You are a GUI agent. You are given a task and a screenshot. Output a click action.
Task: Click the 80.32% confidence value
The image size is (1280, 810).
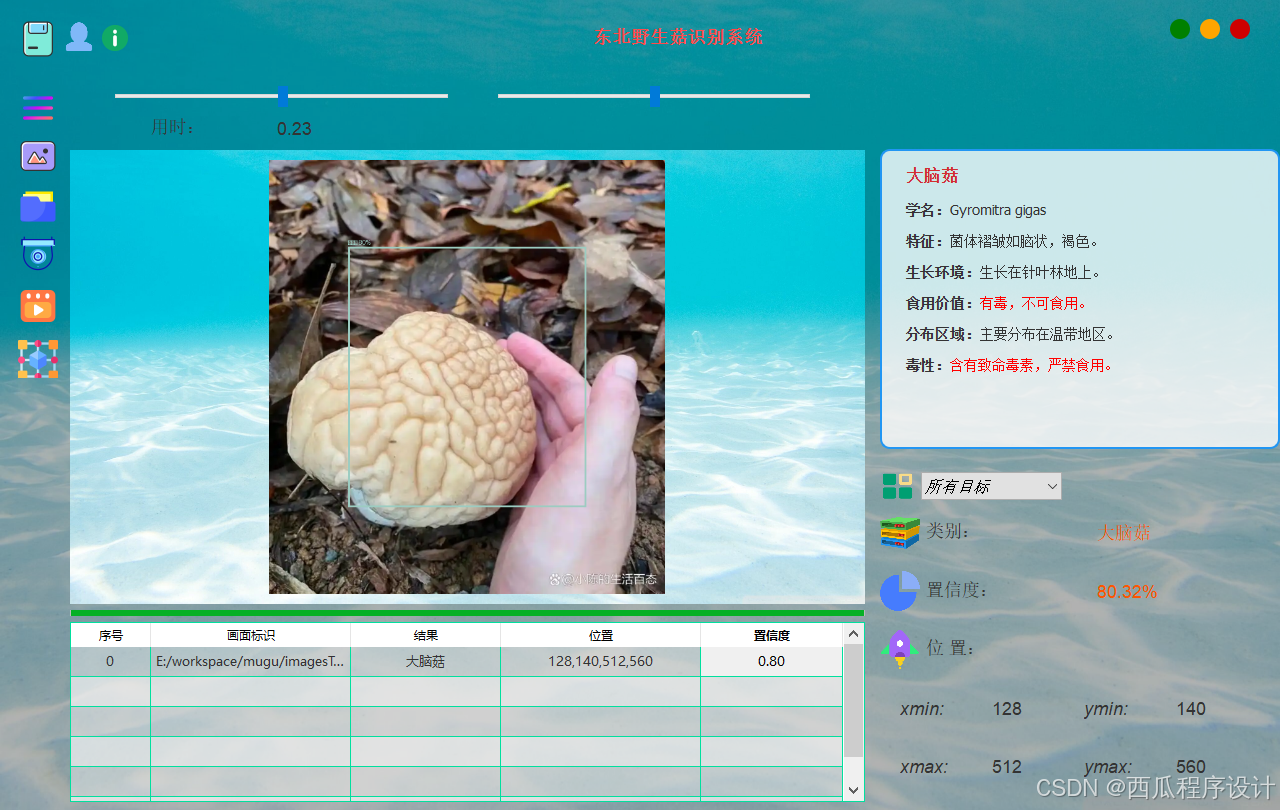click(1127, 591)
